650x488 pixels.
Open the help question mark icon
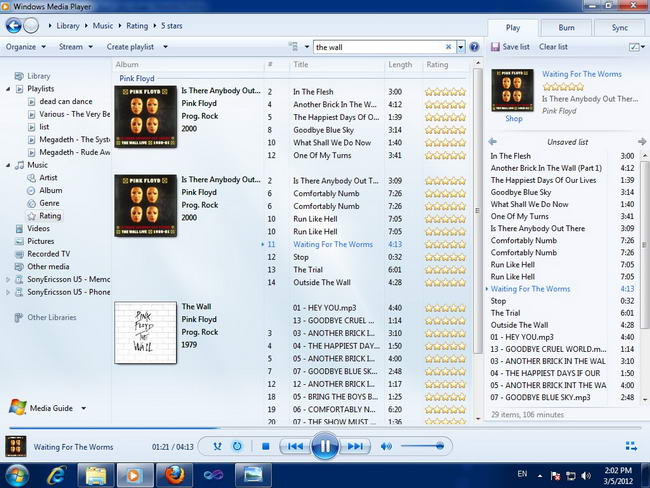click(x=474, y=47)
